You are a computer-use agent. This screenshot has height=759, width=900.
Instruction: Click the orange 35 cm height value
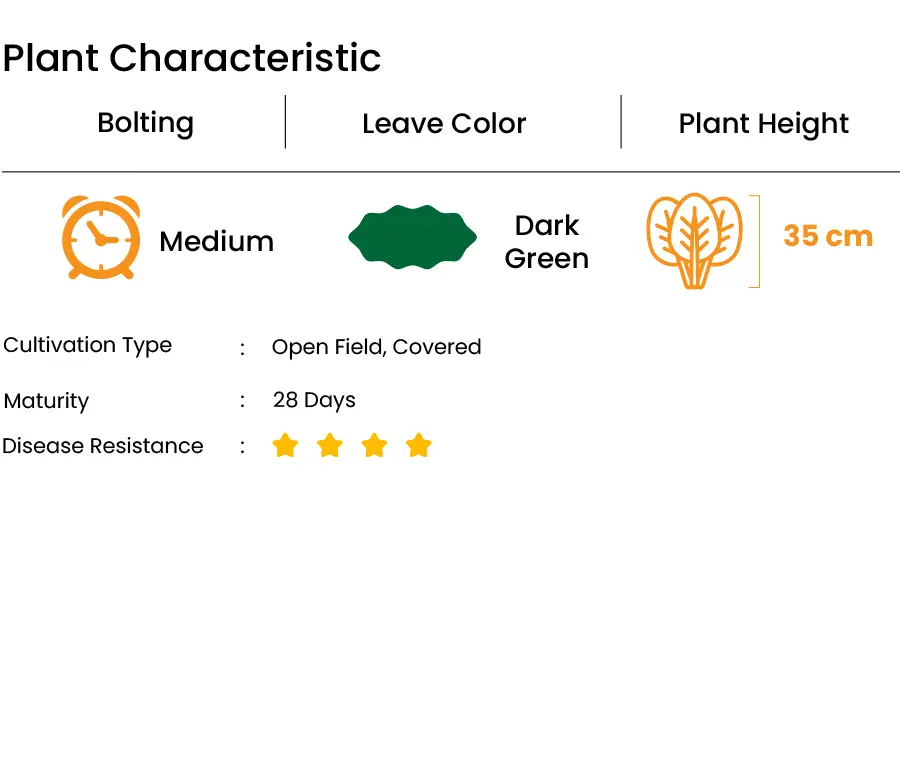(x=828, y=236)
